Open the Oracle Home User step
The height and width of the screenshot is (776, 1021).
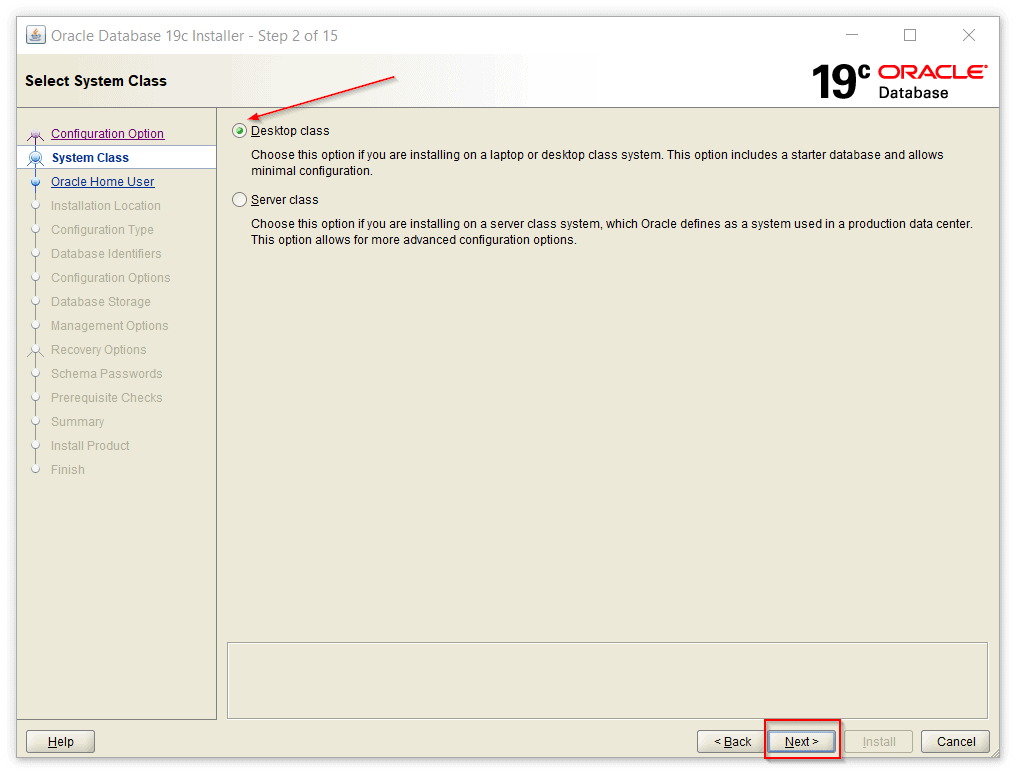click(102, 182)
